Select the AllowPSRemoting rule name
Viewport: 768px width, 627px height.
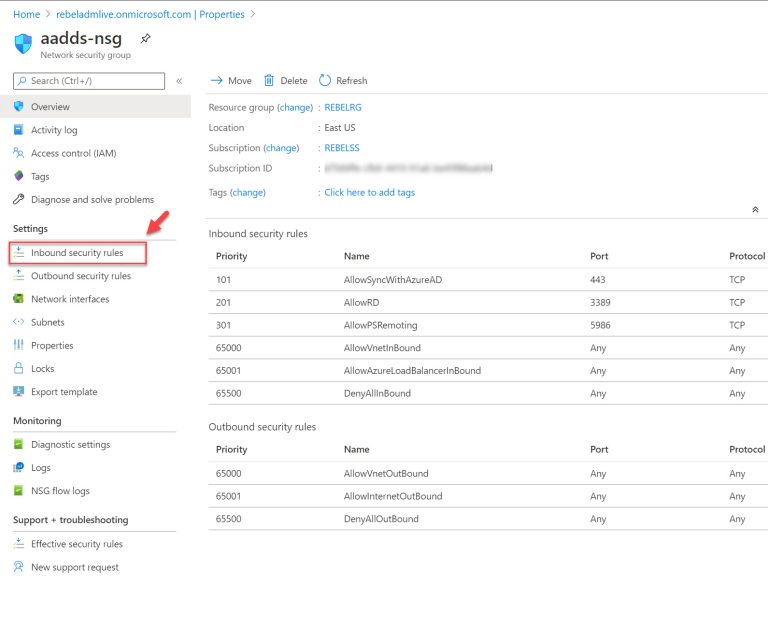click(x=381, y=325)
